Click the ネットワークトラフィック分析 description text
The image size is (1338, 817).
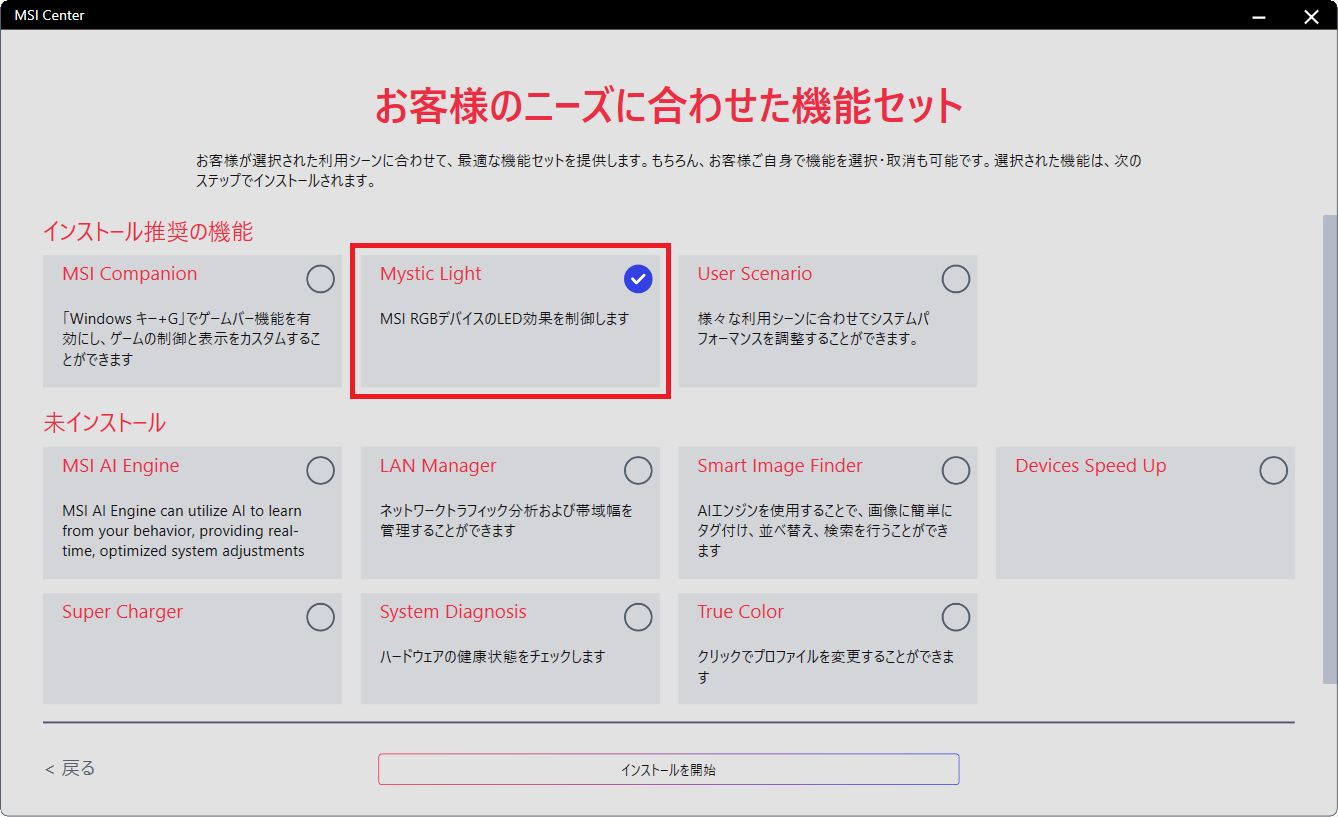[506, 520]
